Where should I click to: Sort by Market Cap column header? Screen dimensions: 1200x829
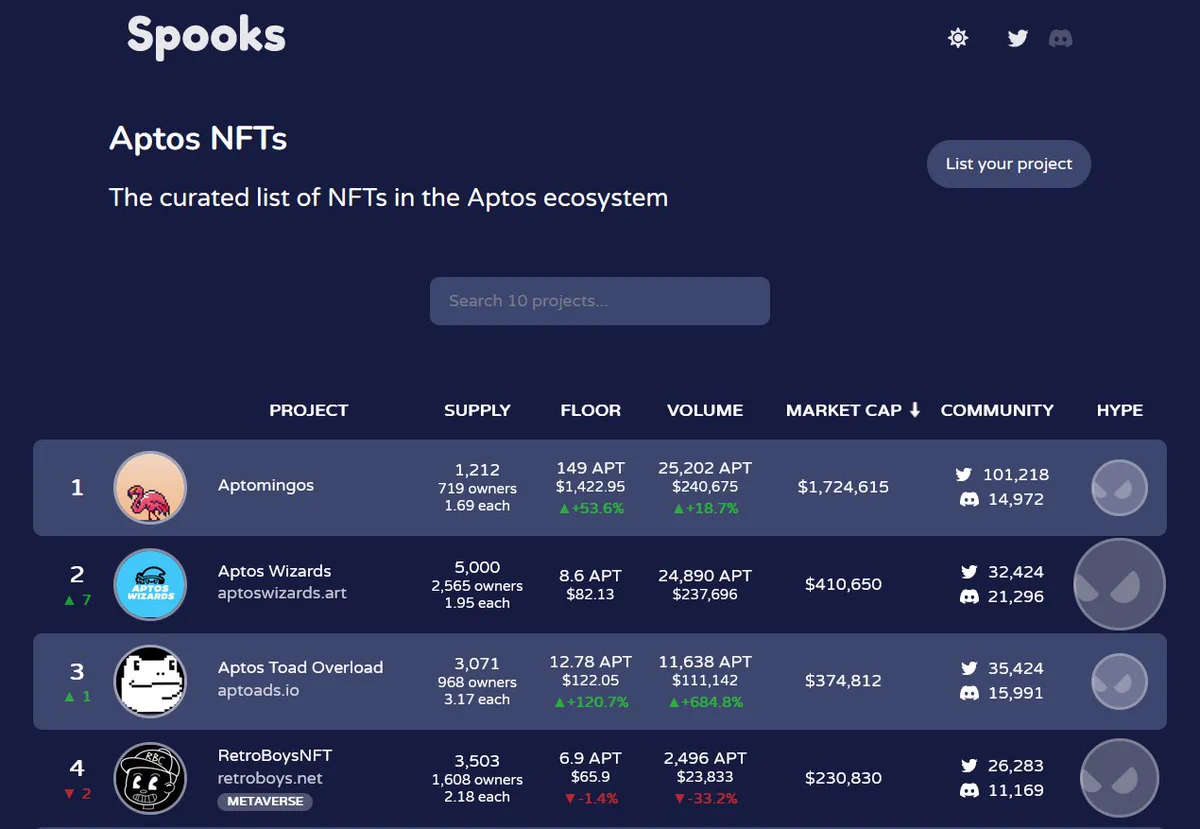point(853,410)
